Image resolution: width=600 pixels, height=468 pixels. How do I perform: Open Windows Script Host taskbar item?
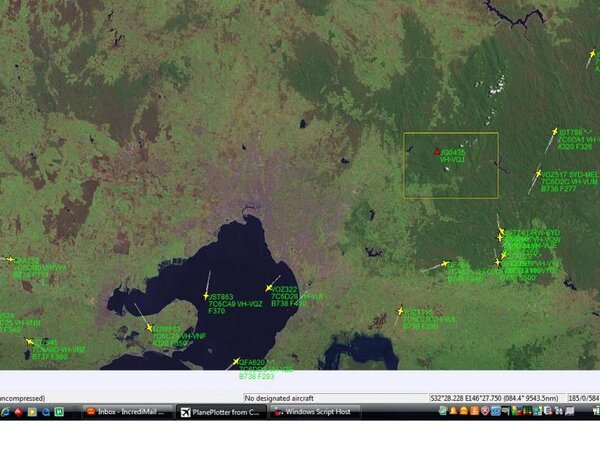click(310, 411)
